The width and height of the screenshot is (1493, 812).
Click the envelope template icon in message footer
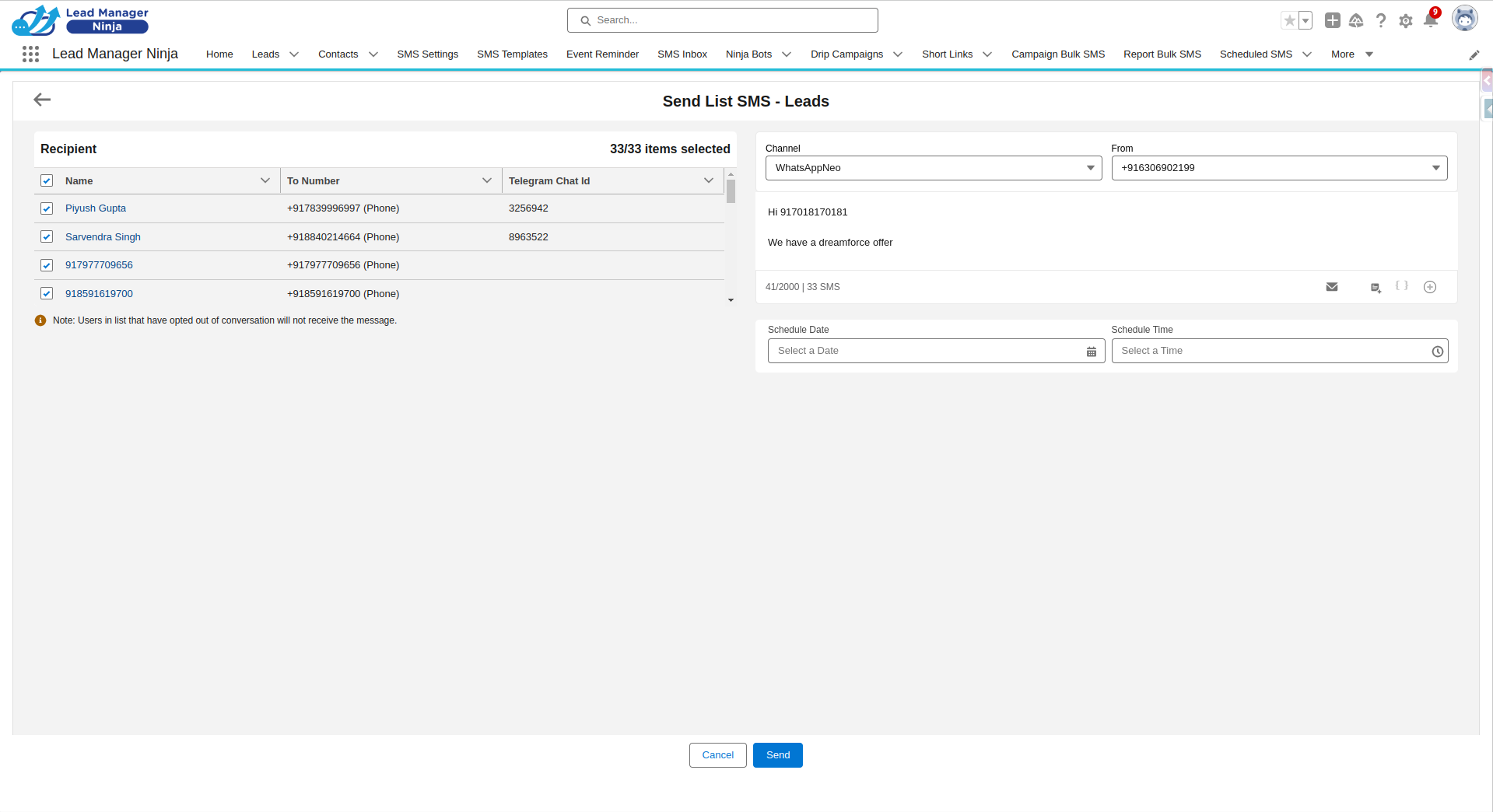(1332, 287)
